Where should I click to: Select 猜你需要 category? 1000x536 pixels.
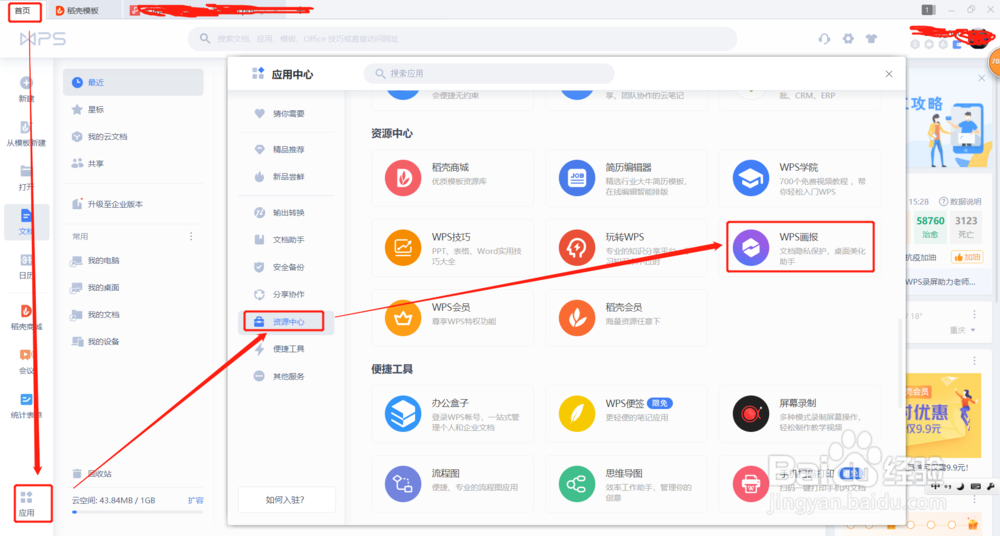click(x=286, y=114)
